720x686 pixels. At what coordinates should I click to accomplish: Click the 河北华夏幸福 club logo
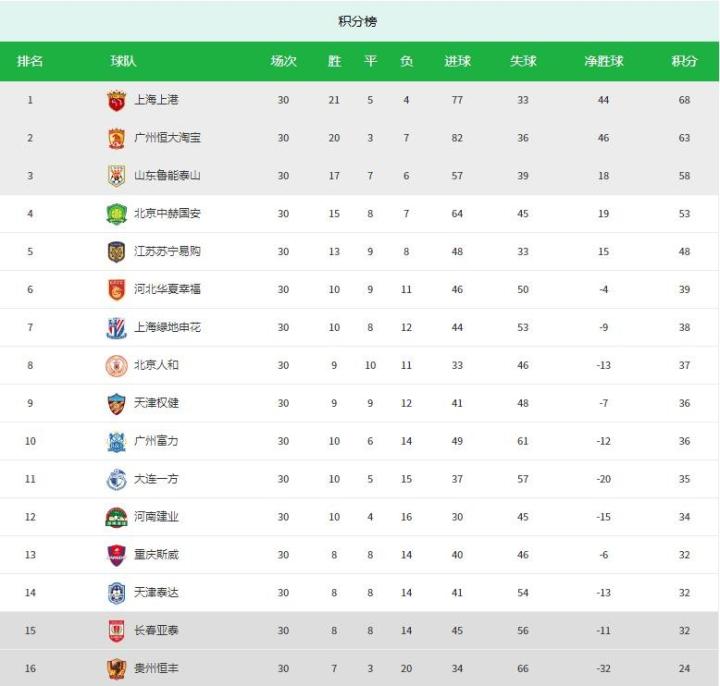pos(117,290)
